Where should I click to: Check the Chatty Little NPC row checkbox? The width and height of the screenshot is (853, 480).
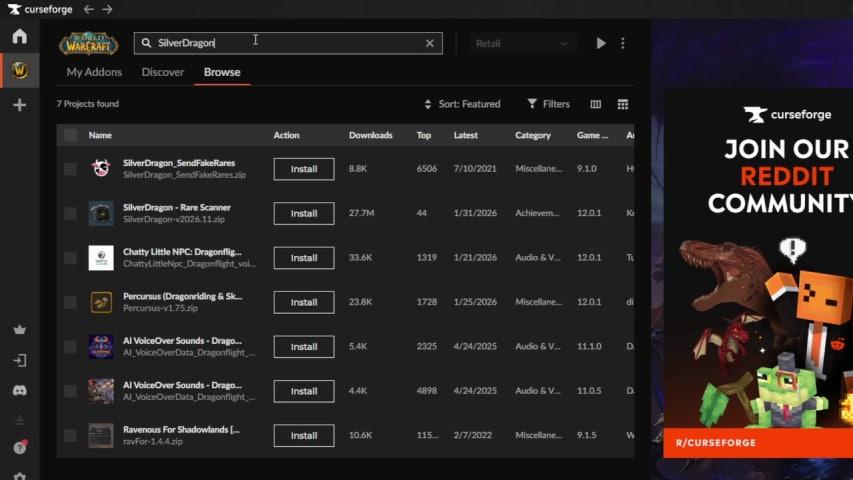click(70, 258)
